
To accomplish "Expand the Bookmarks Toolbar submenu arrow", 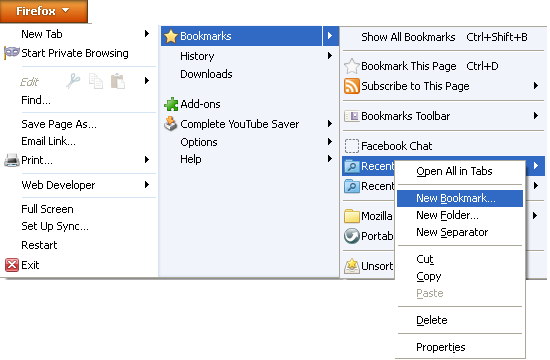I will coord(536,115).
